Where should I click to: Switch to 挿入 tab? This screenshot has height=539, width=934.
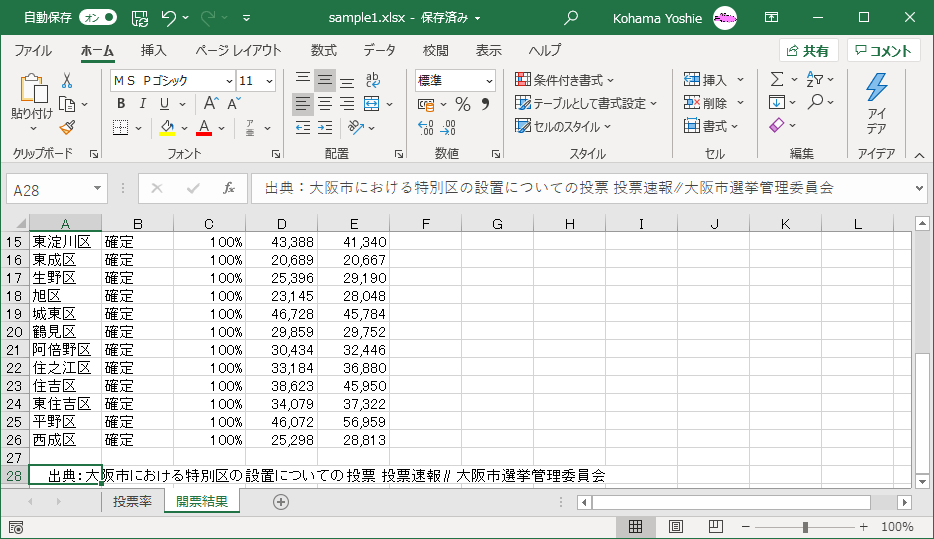click(x=154, y=51)
